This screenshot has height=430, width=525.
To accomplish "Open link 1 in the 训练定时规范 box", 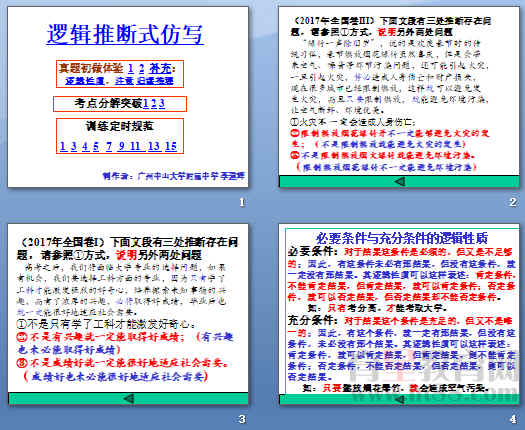I will [63, 146].
